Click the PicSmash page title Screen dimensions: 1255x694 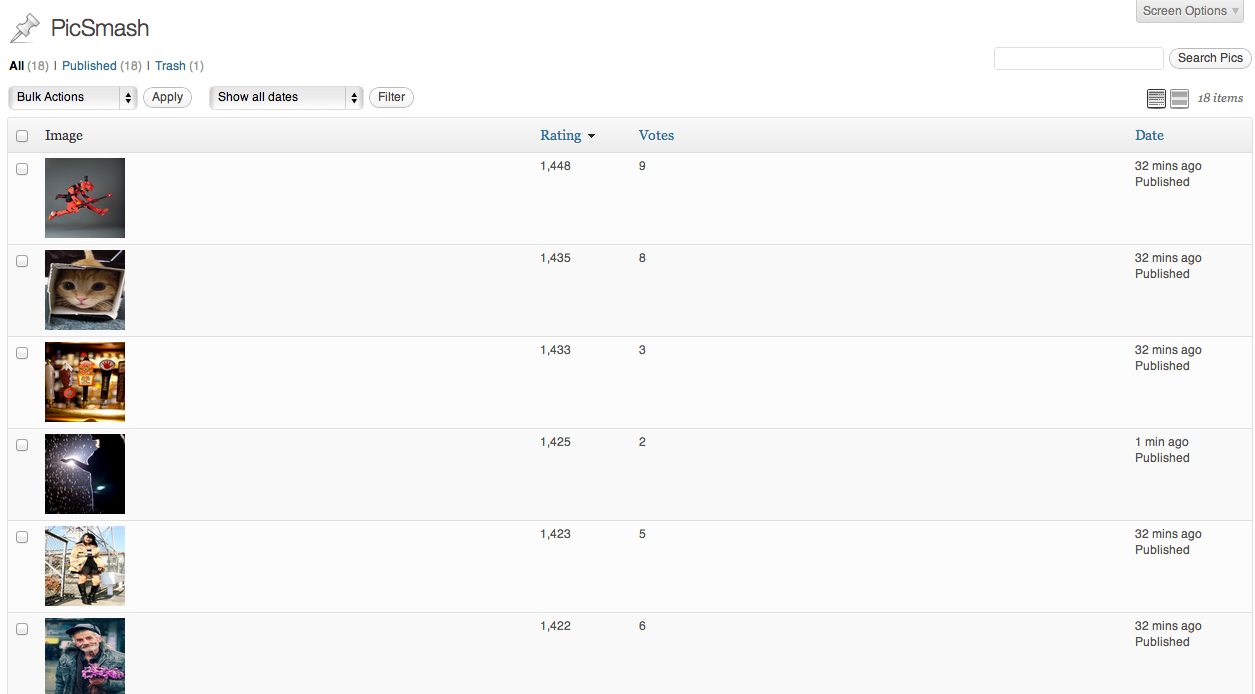click(x=100, y=28)
